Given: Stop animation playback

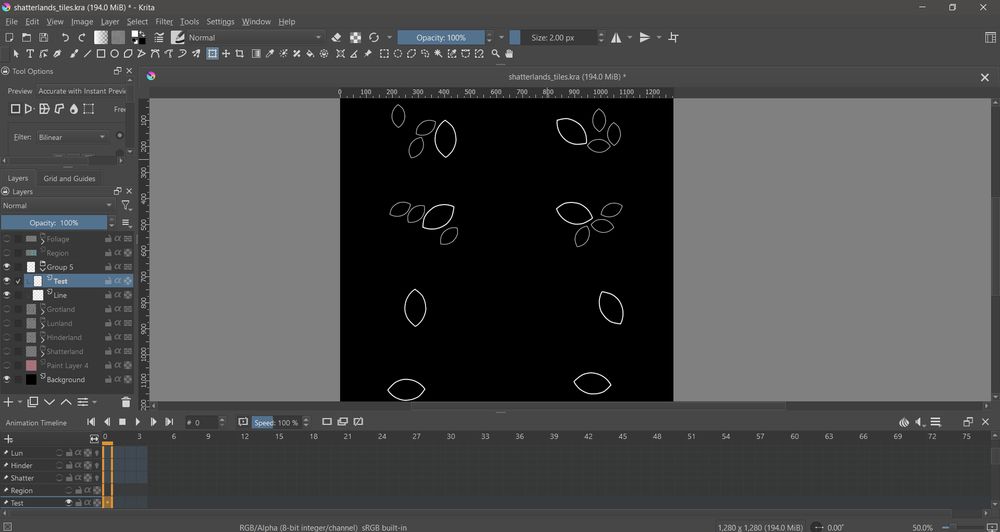Looking at the screenshot, I should (122, 422).
